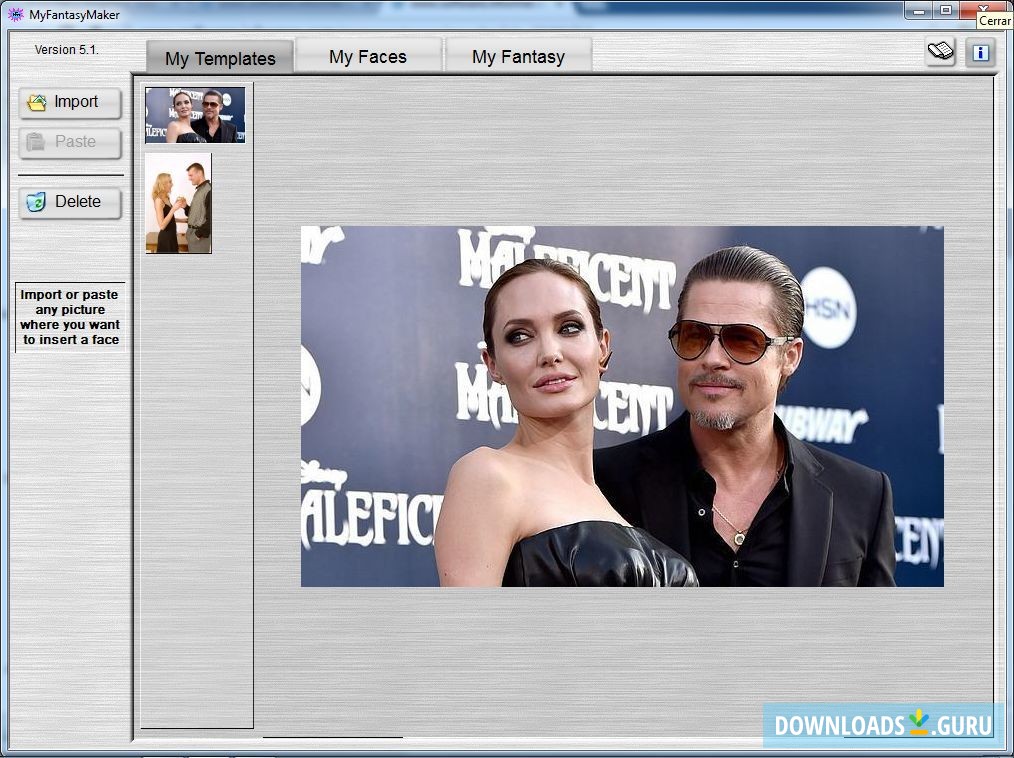The height and width of the screenshot is (758, 1014).
Task: Click the Import folder button
Action: point(70,102)
